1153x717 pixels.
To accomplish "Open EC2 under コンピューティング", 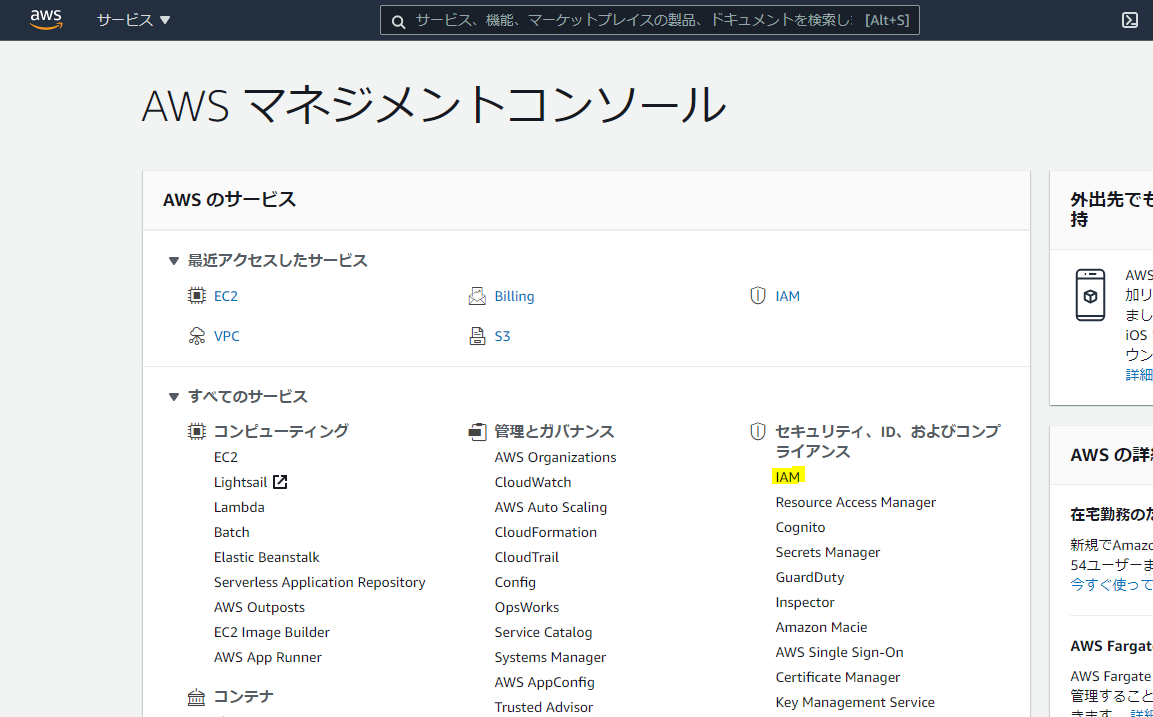I will coord(226,457).
